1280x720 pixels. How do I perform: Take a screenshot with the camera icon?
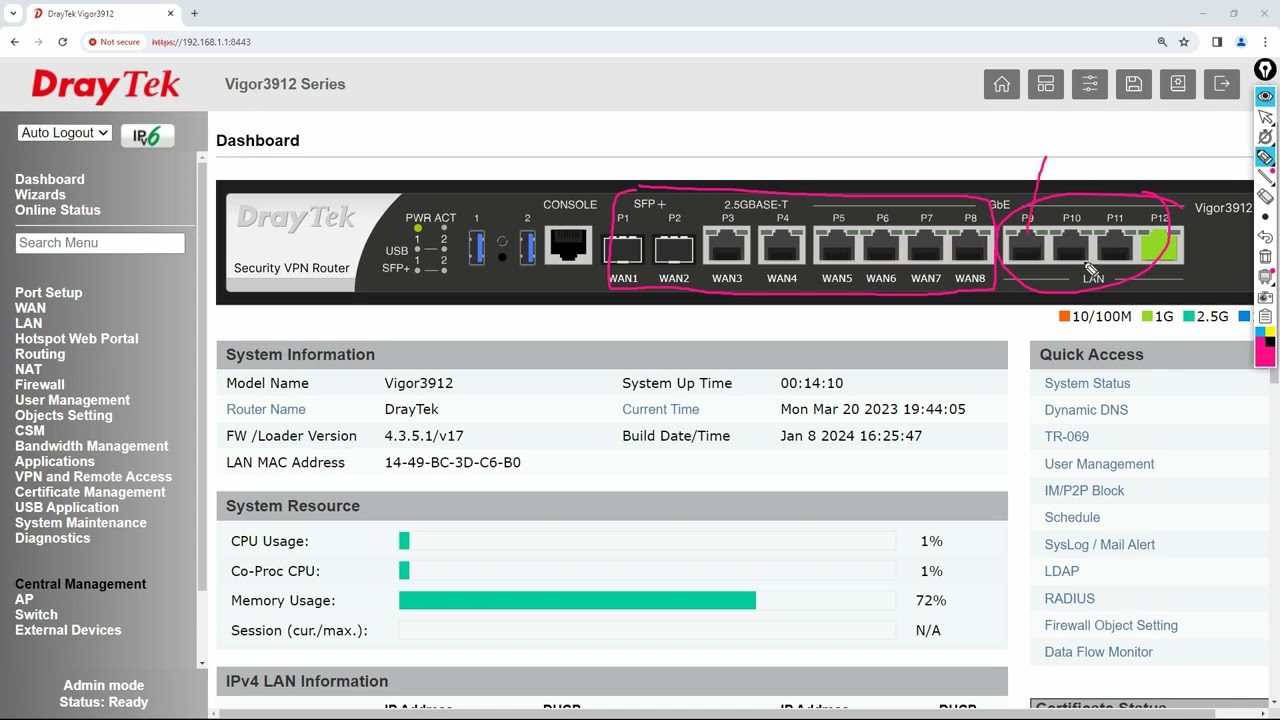(1265, 297)
